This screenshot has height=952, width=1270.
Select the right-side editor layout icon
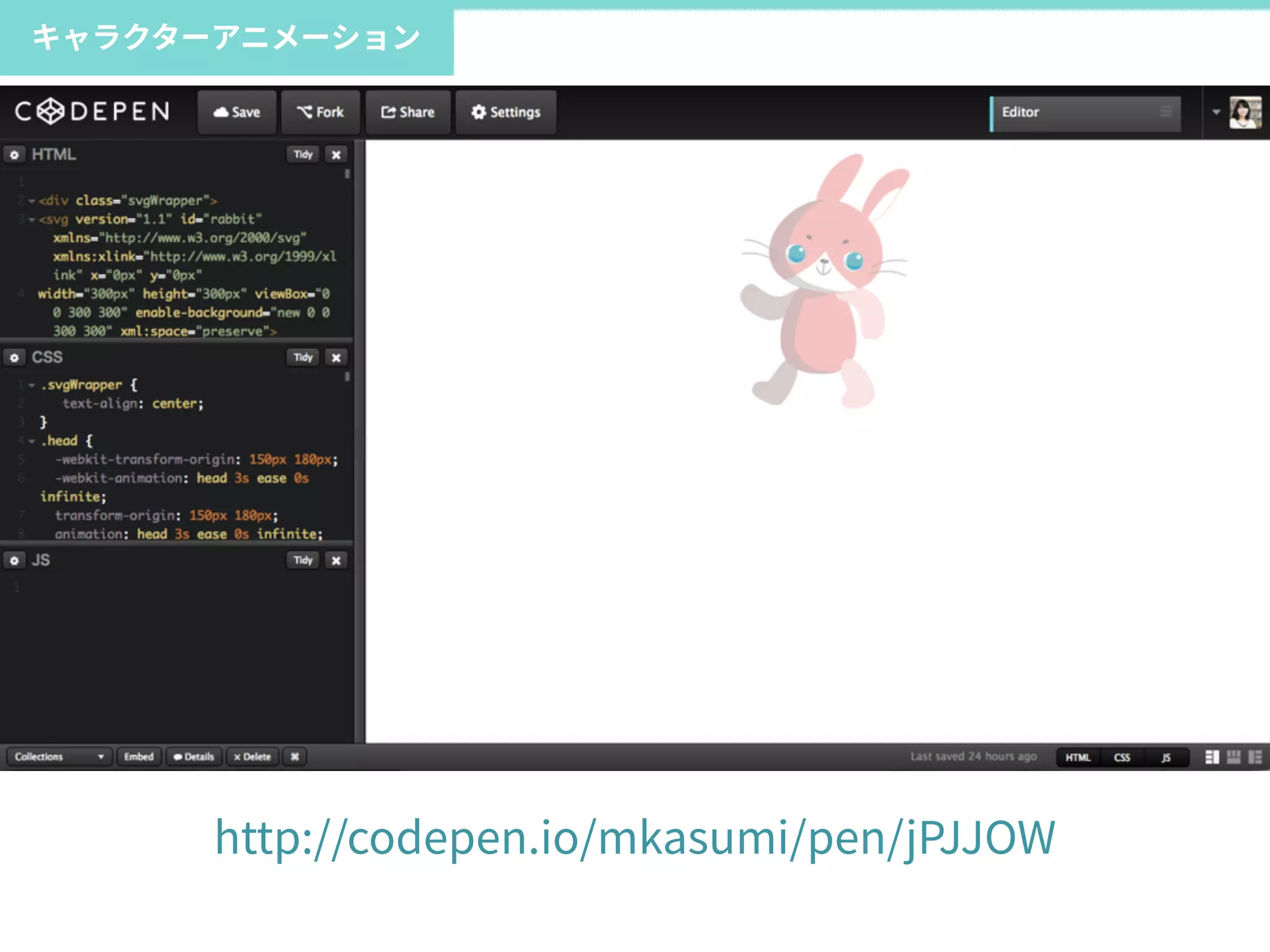(x=1255, y=757)
